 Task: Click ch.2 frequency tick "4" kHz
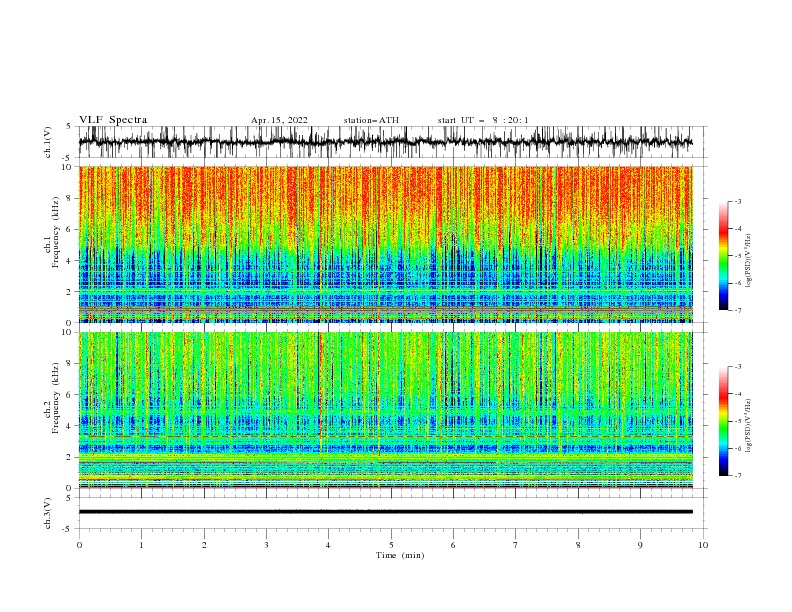point(71,426)
